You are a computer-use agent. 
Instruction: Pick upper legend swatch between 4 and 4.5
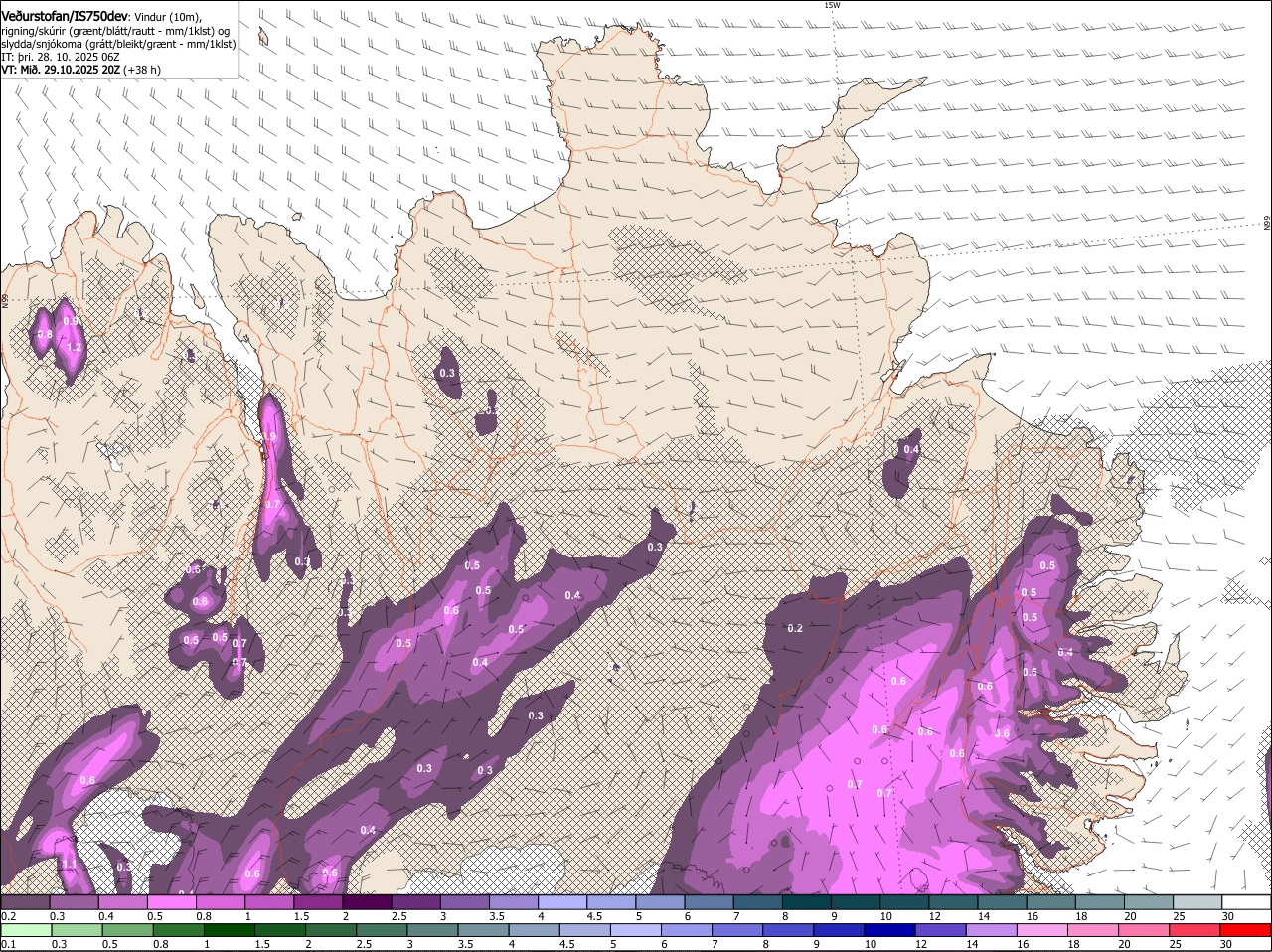click(562, 901)
